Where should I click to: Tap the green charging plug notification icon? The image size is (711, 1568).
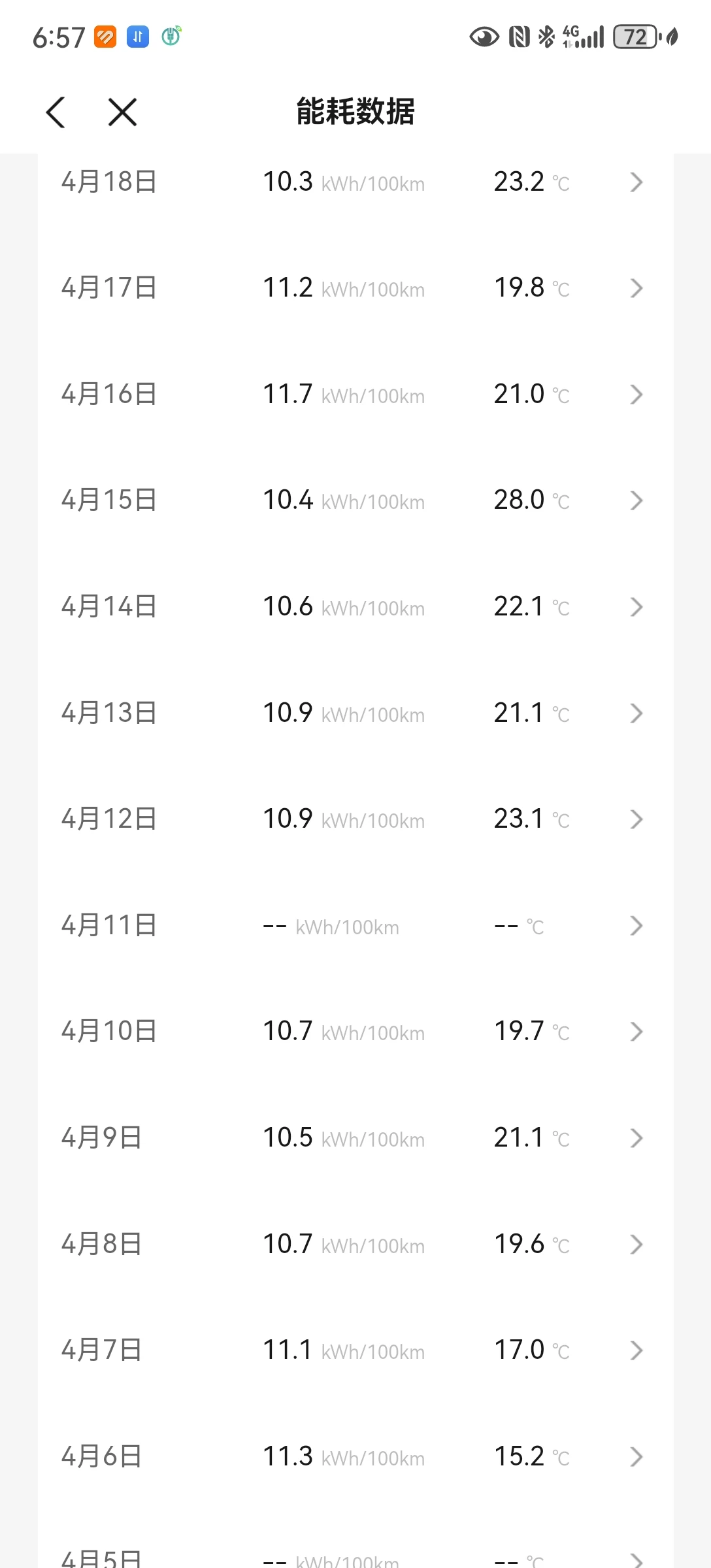click(x=171, y=36)
